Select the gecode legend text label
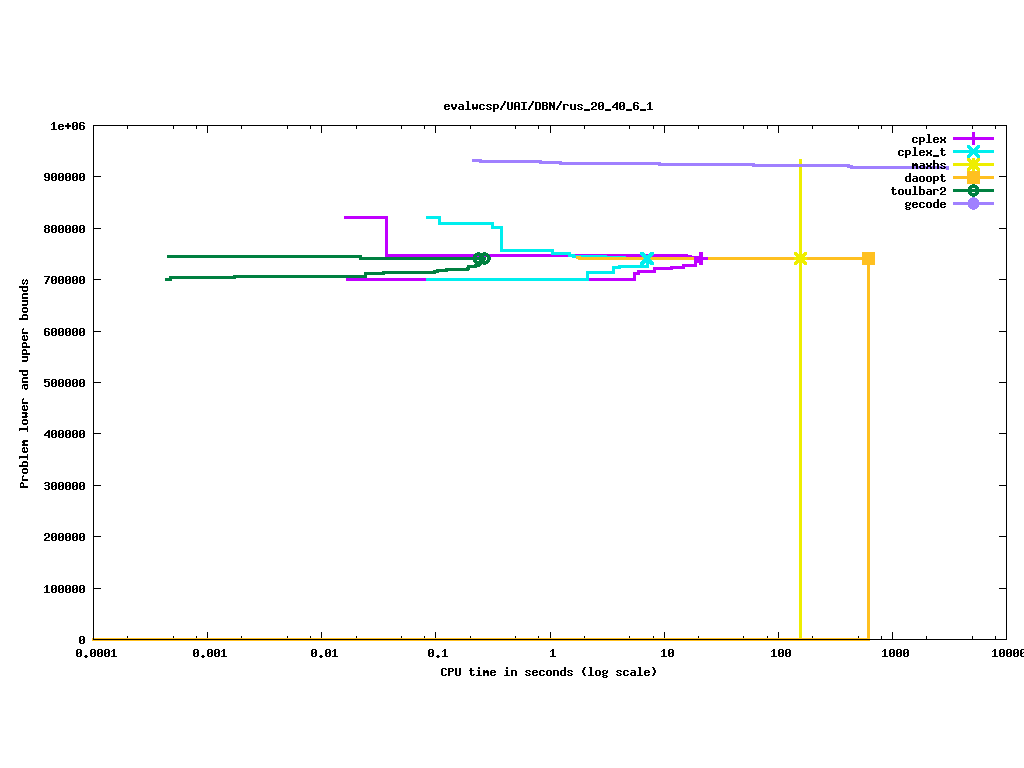Screen dimensions: 1024x768 click(925, 204)
